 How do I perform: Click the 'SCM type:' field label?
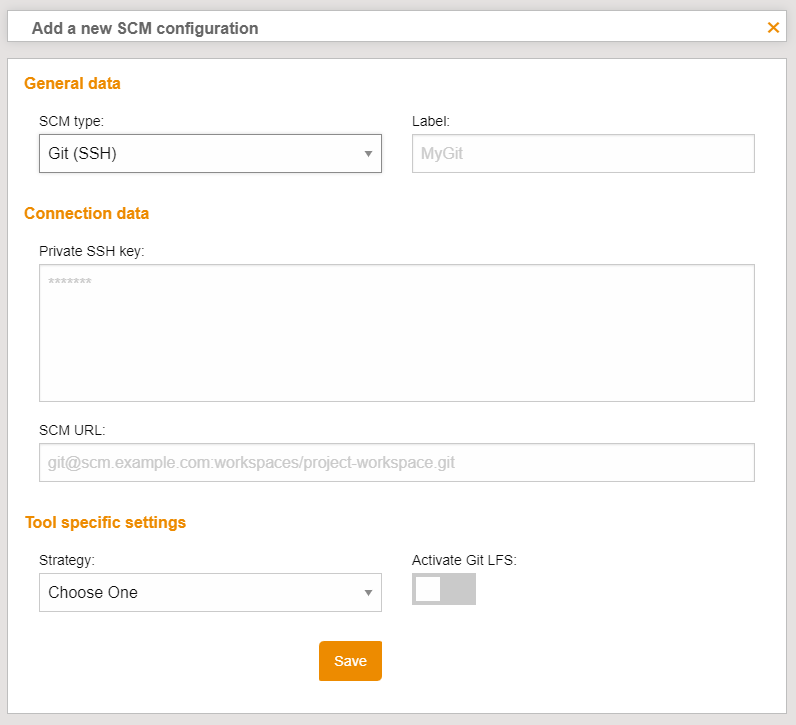click(71, 121)
